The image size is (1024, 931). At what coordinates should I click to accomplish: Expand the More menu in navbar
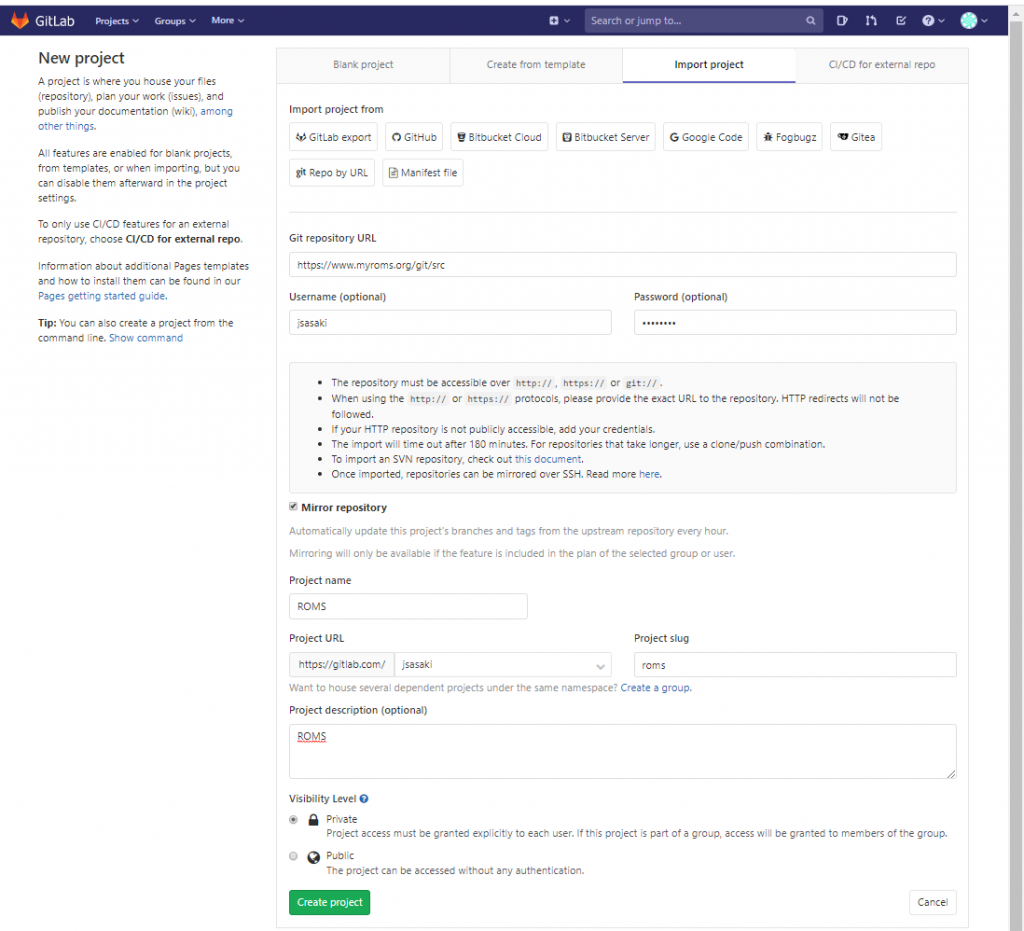tap(227, 20)
